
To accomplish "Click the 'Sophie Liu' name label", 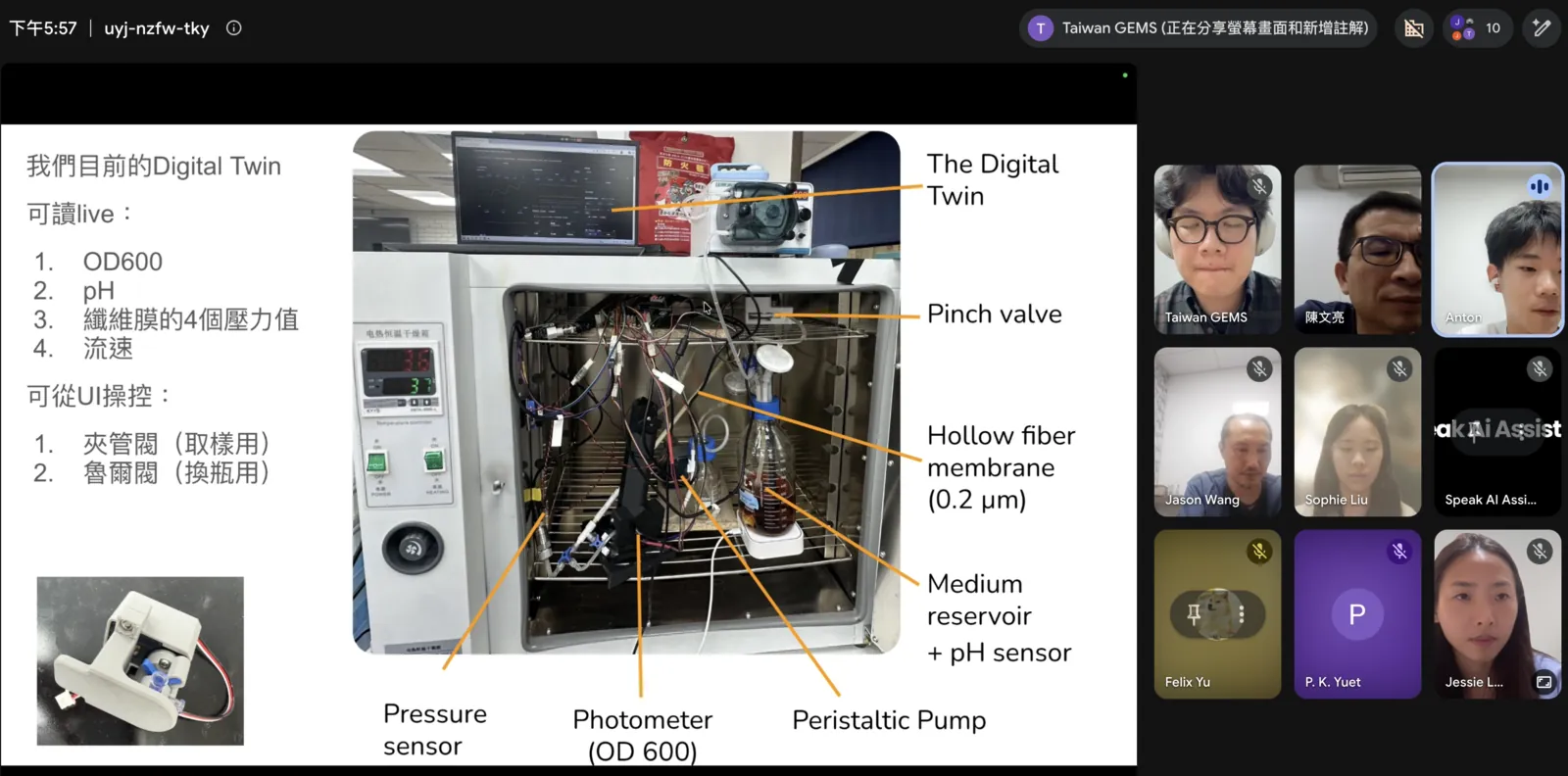I will click(x=1337, y=500).
